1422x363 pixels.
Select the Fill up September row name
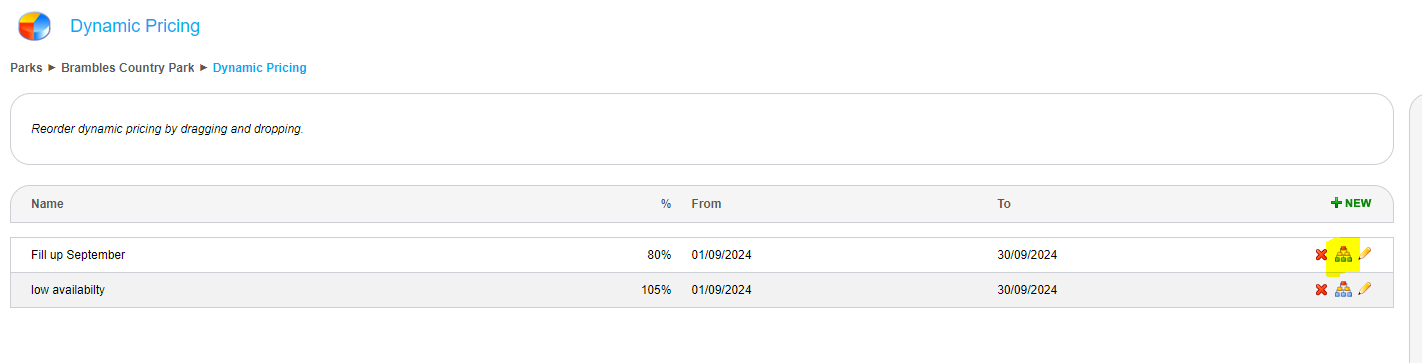[x=78, y=255]
